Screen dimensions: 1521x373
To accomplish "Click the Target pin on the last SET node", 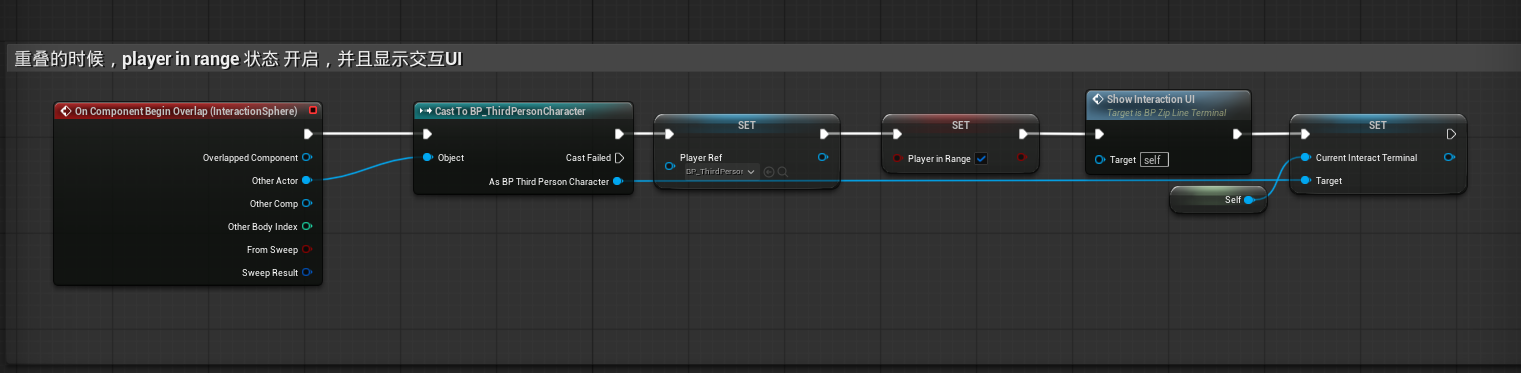I will (x=1305, y=181).
